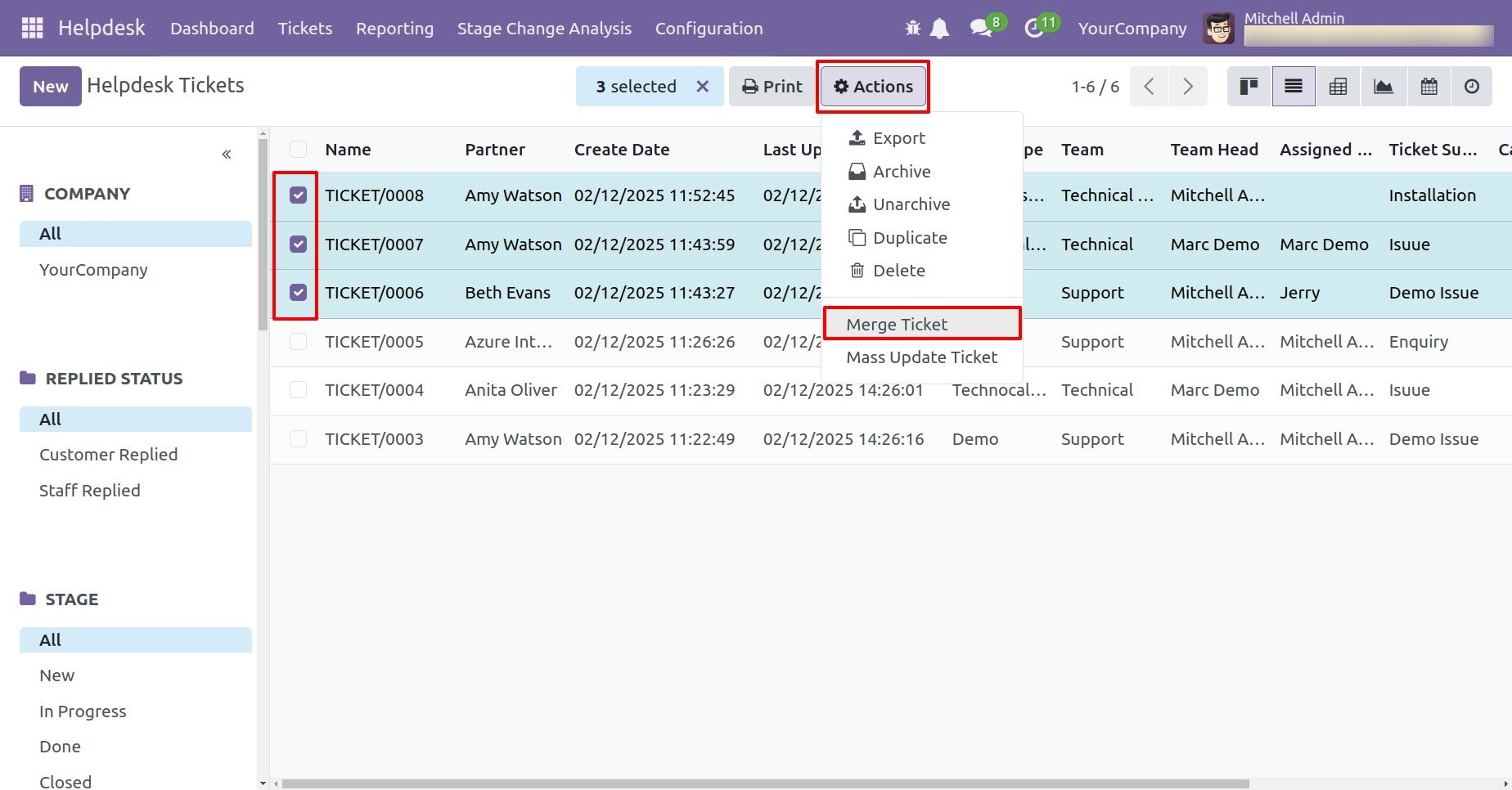Switch to List view
1512x790 pixels.
coord(1294,87)
